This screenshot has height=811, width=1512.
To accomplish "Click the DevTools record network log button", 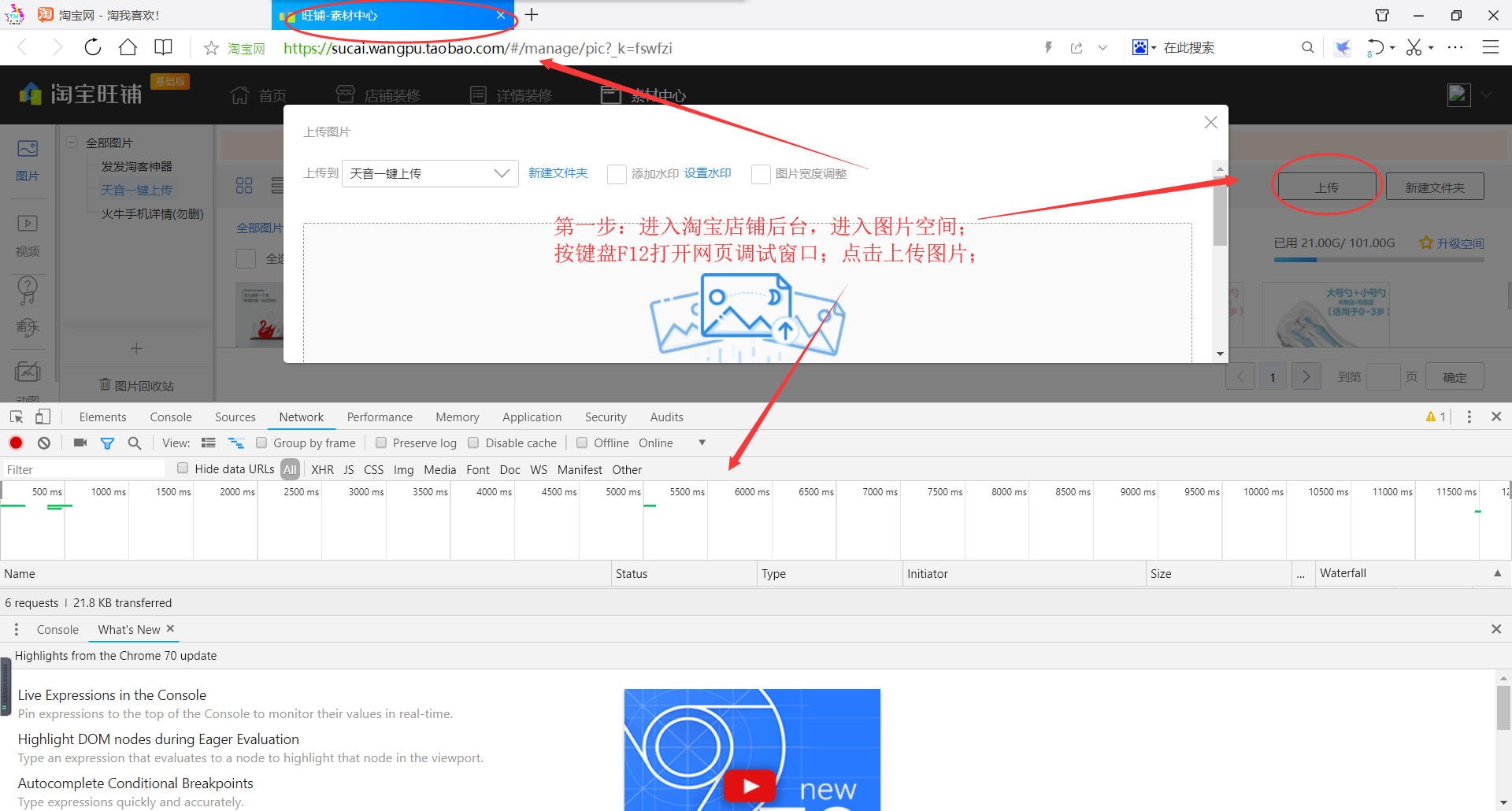I will pos(16,443).
